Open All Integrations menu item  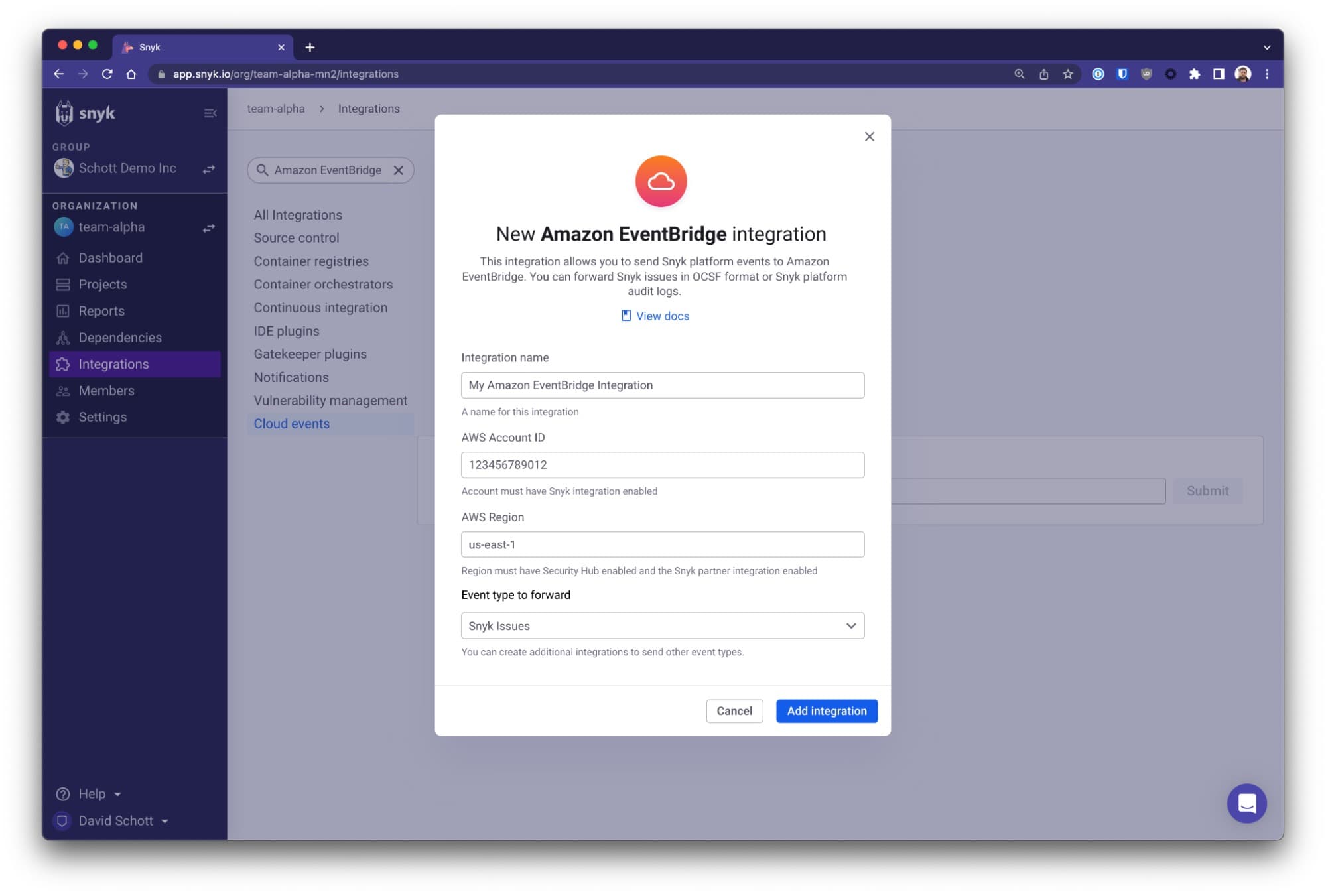(x=298, y=214)
